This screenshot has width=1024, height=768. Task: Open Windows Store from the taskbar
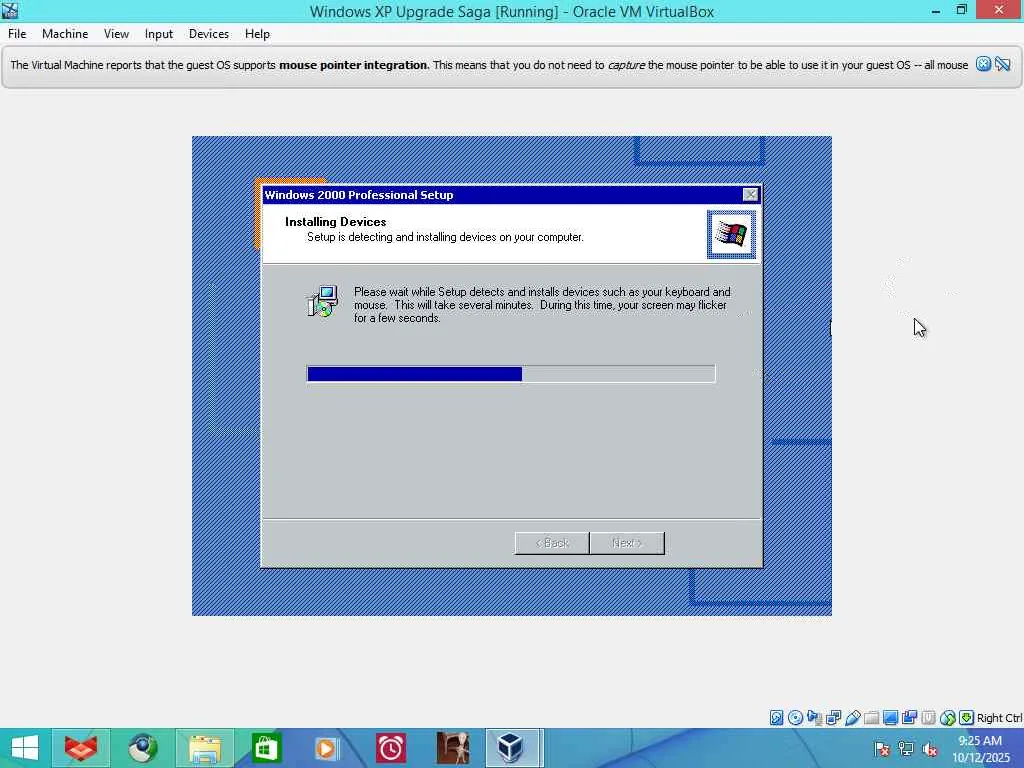265,748
